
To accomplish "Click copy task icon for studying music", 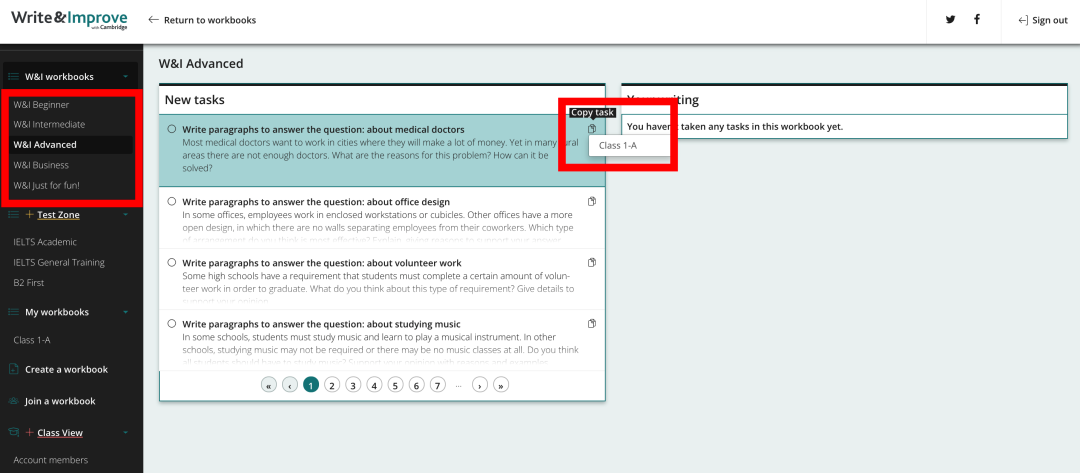I will (x=592, y=324).
